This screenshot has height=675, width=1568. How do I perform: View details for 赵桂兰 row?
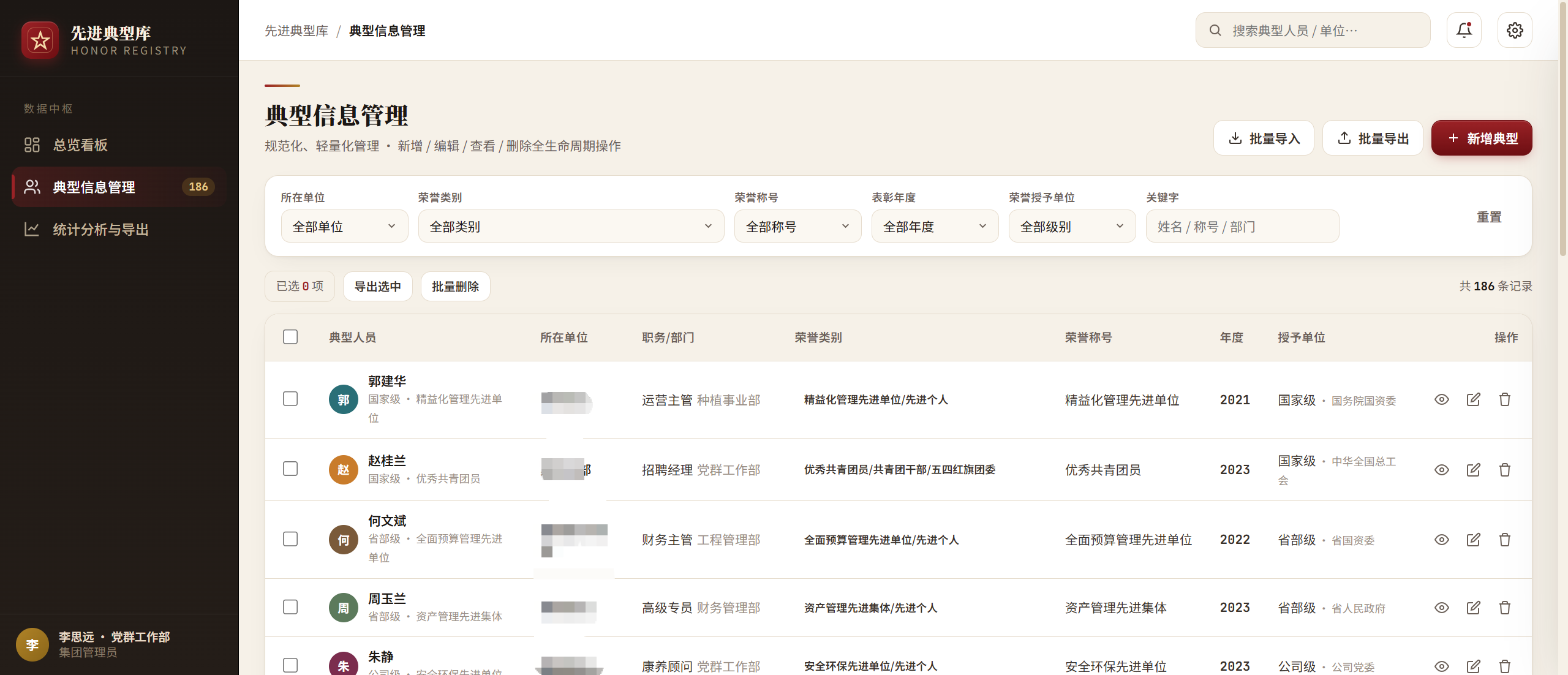pos(1442,470)
